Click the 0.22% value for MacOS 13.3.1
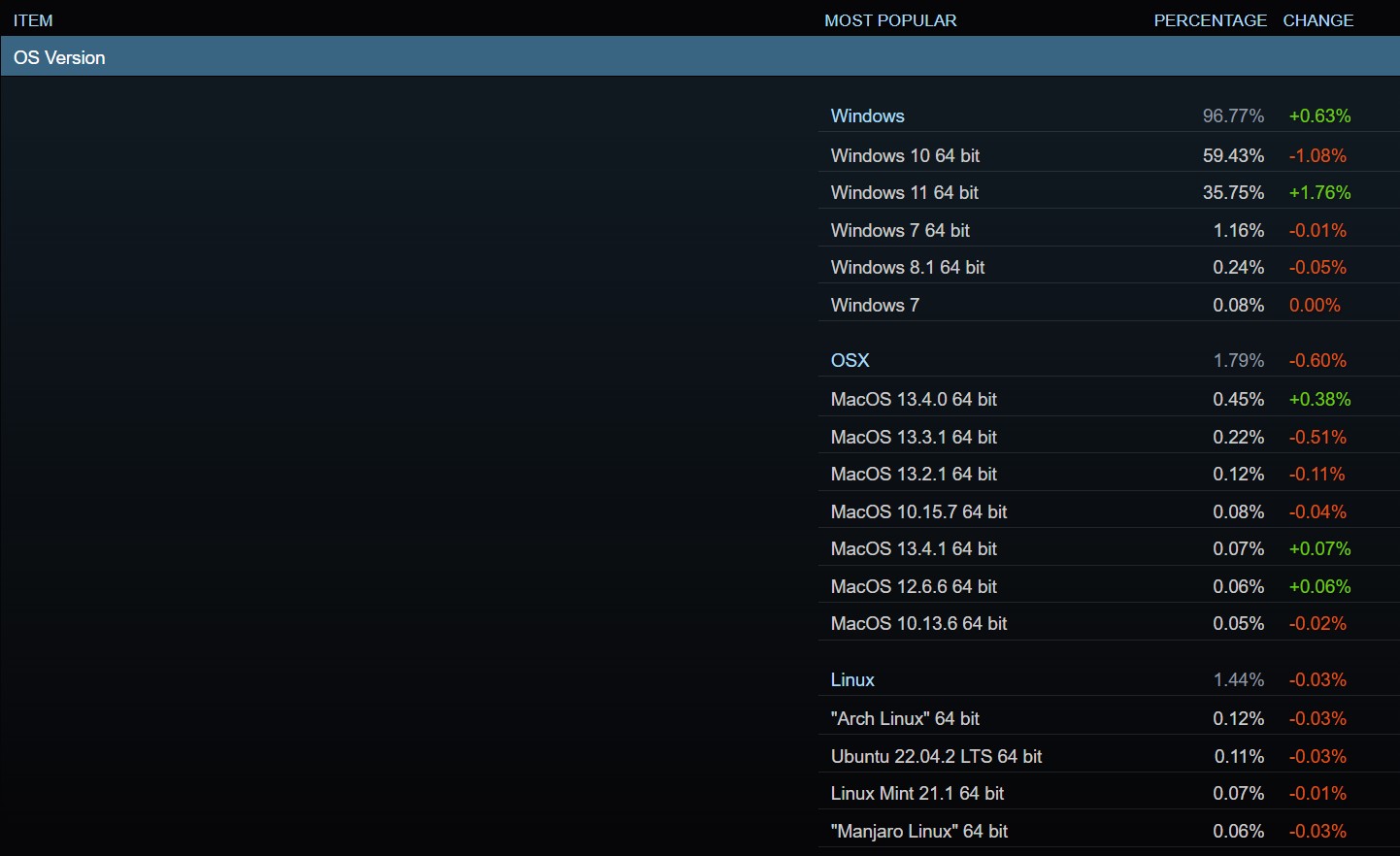The image size is (1400, 856). click(1238, 437)
